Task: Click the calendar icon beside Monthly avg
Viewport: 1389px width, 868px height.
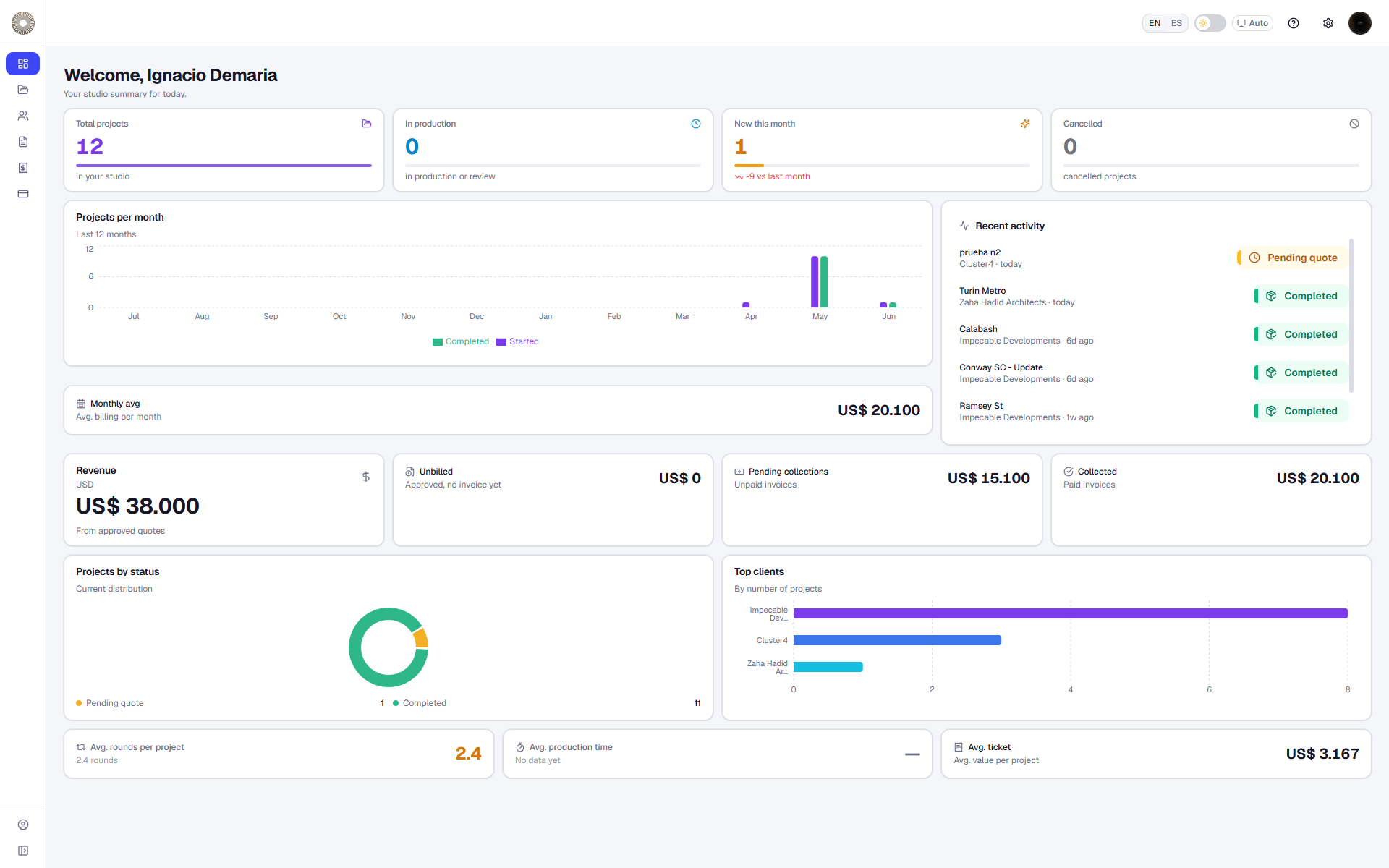Action: coord(81,404)
